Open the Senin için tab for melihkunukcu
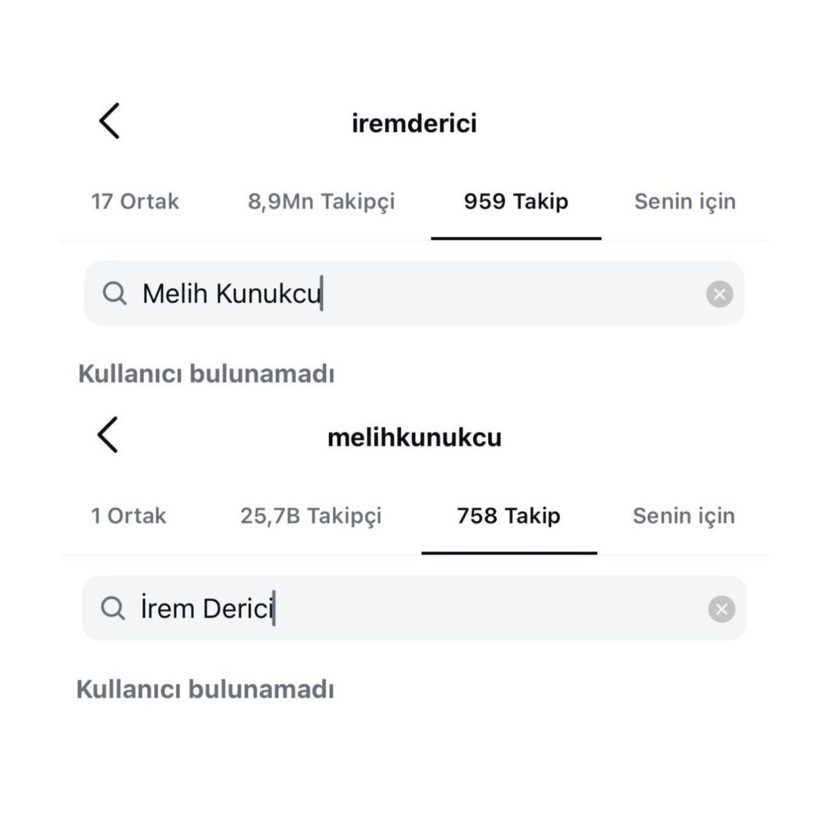 click(682, 516)
